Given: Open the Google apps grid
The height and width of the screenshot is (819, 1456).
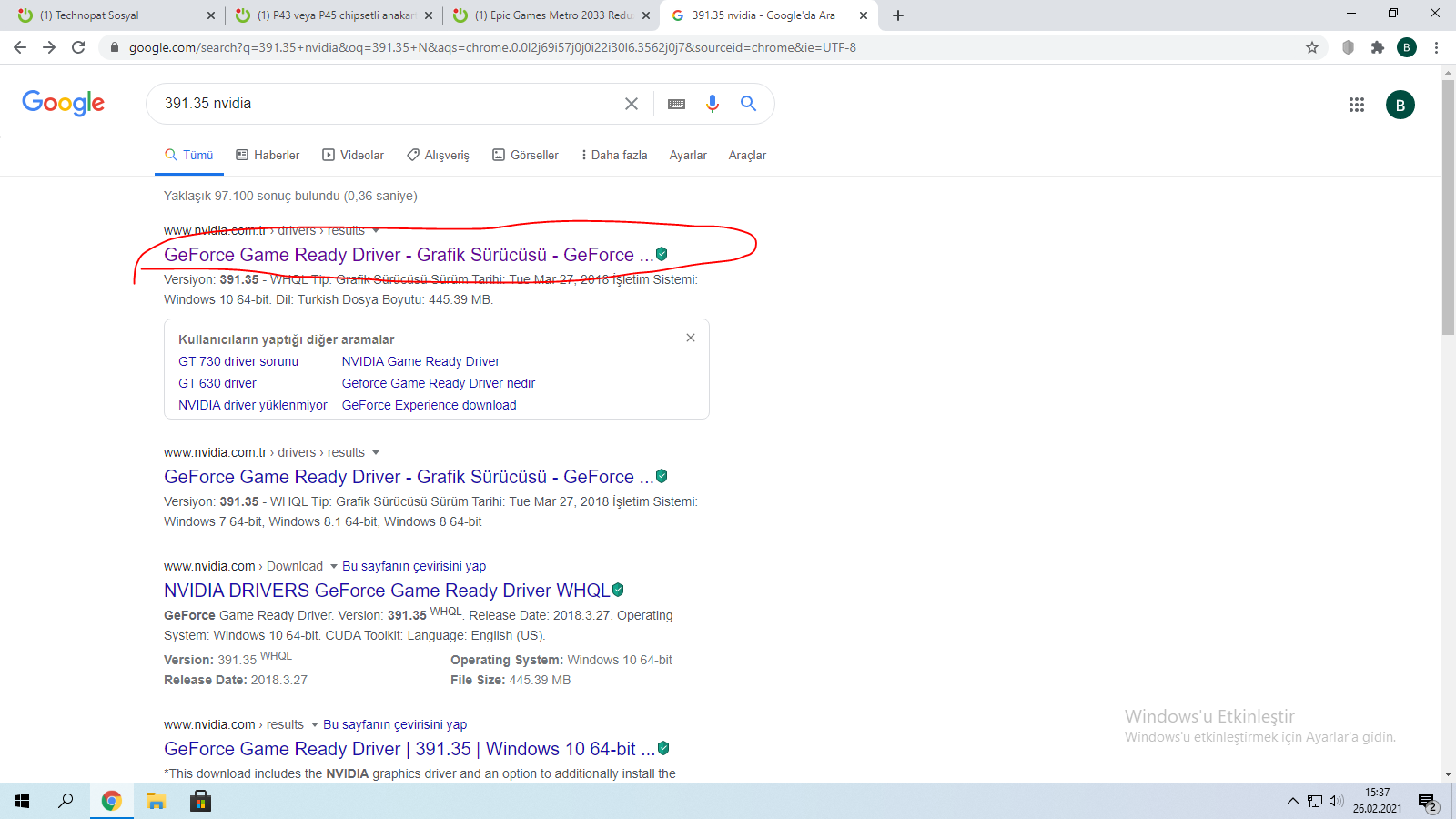Looking at the screenshot, I should point(1357,105).
